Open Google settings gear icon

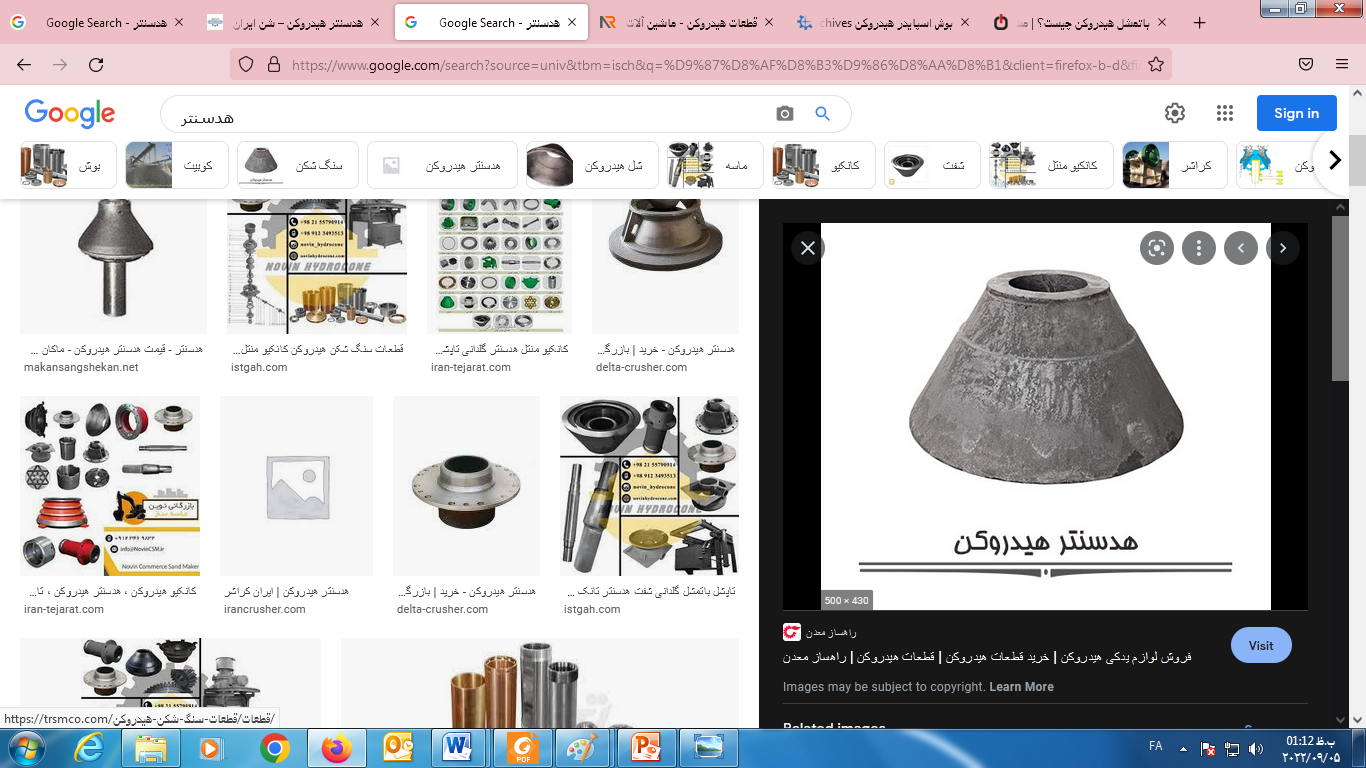pyautogui.click(x=1175, y=113)
